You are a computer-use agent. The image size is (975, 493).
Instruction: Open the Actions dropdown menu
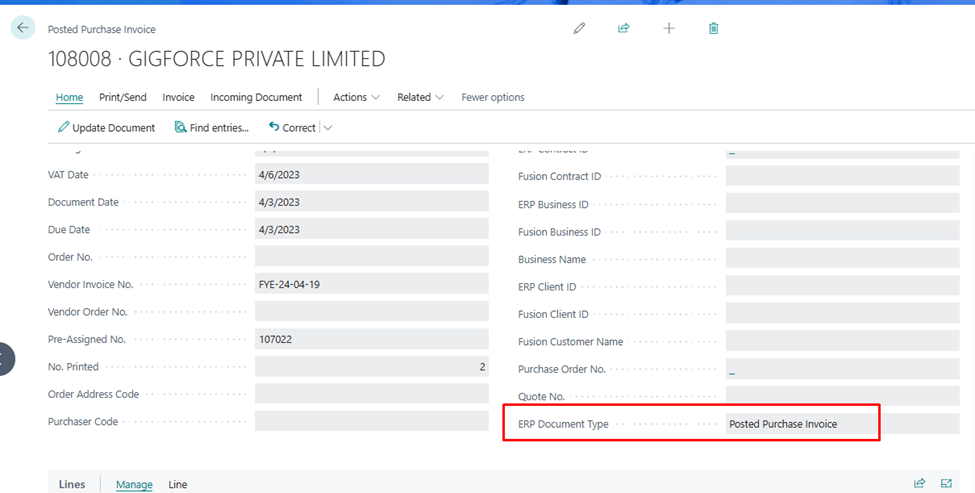coord(356,97)
